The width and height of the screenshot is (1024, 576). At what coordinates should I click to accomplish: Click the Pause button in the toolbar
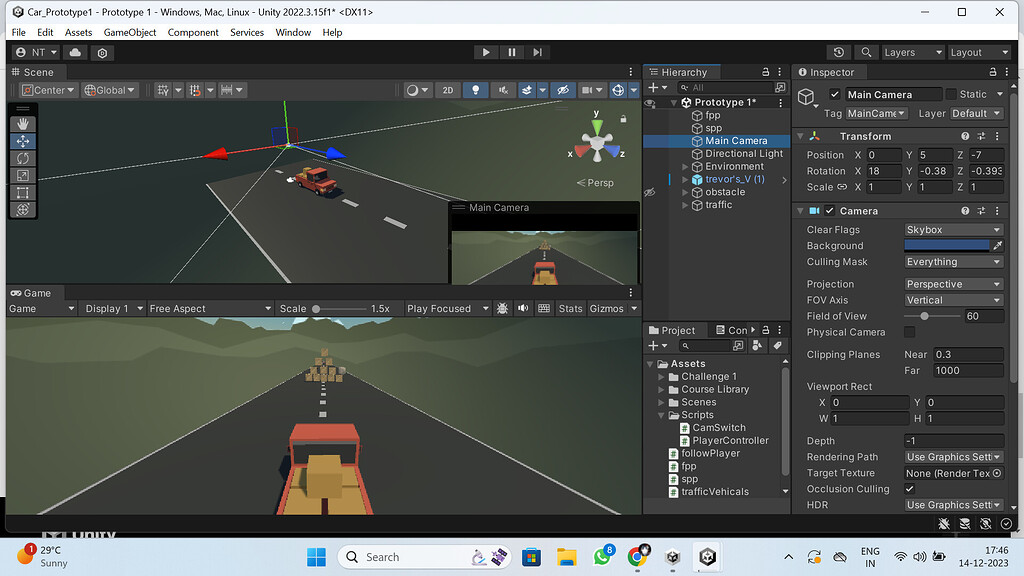pos(511,52)
